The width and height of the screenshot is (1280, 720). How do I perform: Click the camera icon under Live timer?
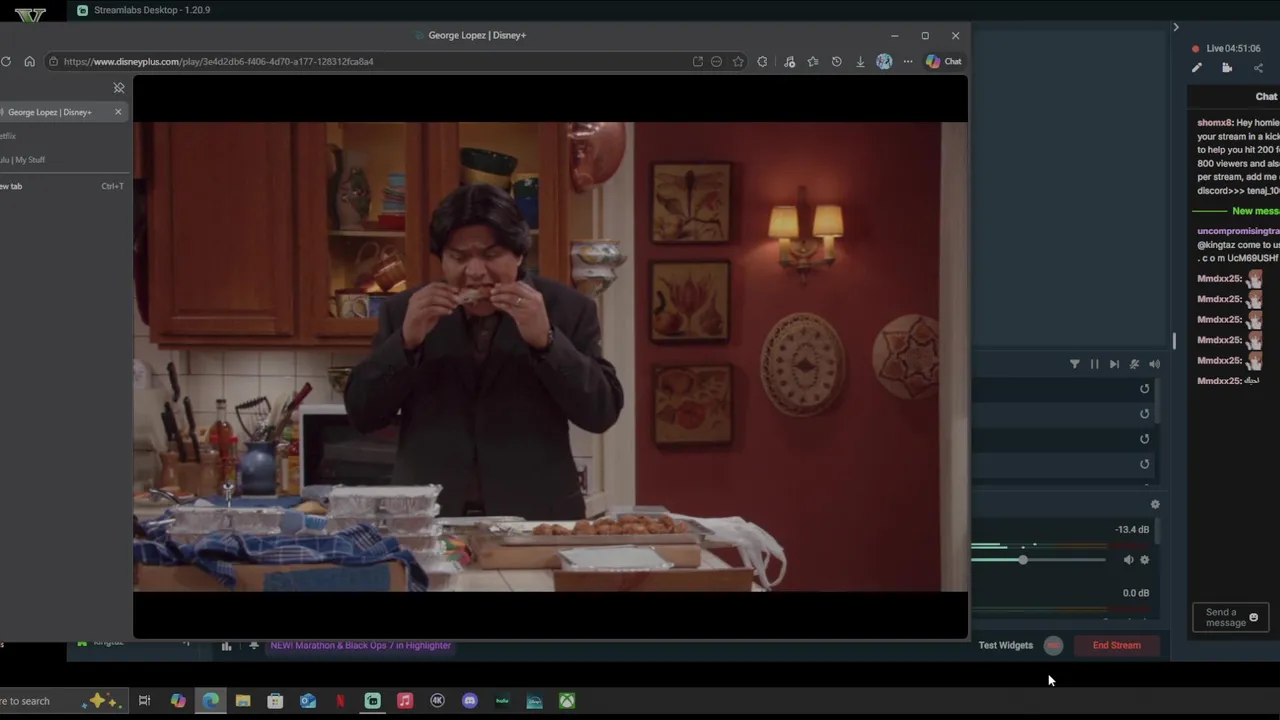(1227, 68)
